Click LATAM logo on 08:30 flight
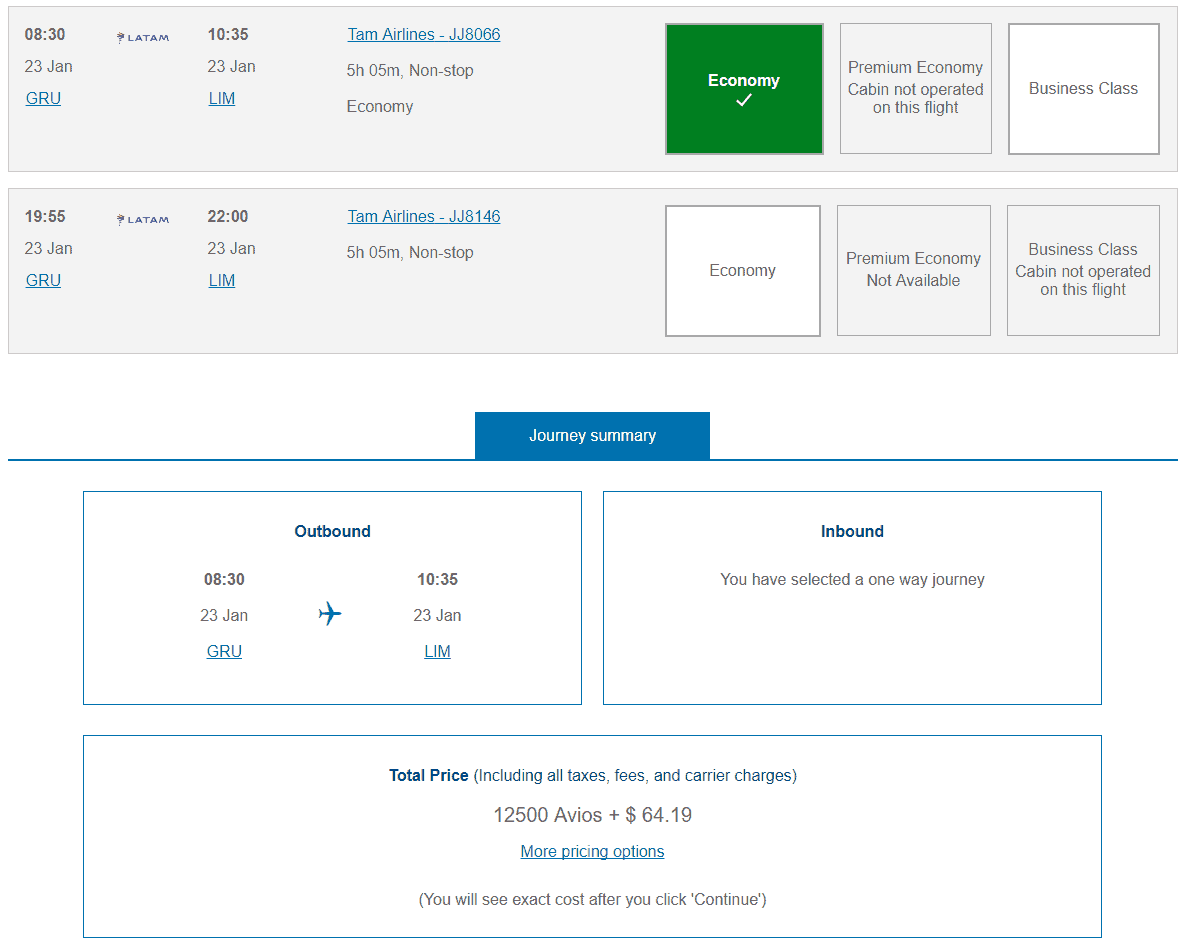The image size is (1186, 947). (143, 38)
